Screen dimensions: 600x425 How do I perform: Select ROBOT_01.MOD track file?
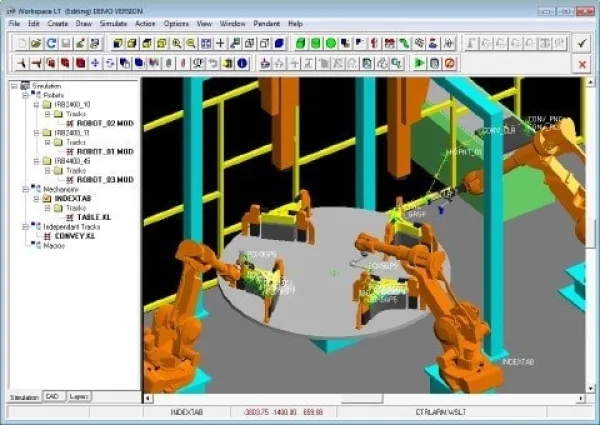(105, 151)
